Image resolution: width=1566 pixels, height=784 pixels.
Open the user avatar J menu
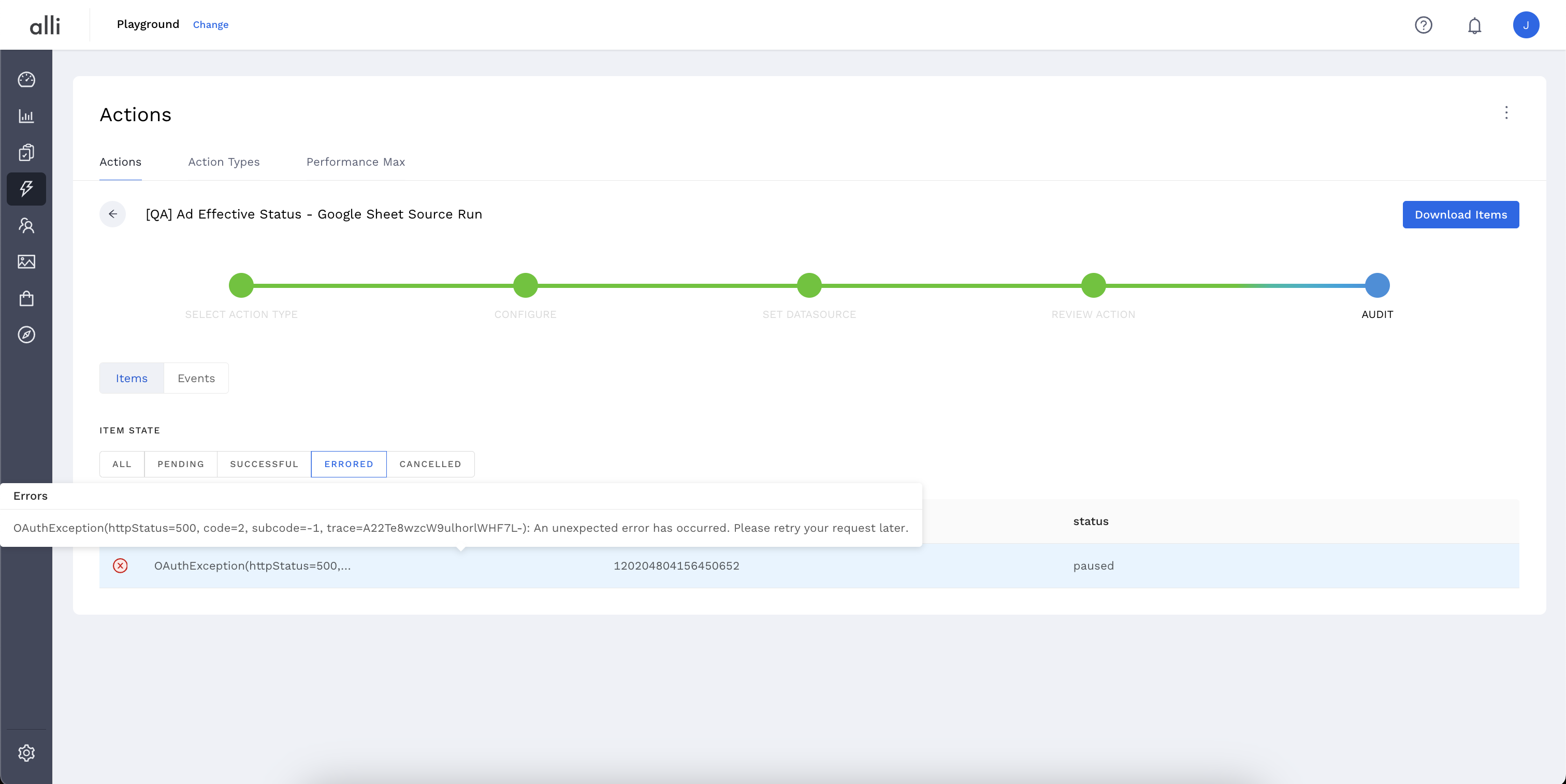point(1525,25)
